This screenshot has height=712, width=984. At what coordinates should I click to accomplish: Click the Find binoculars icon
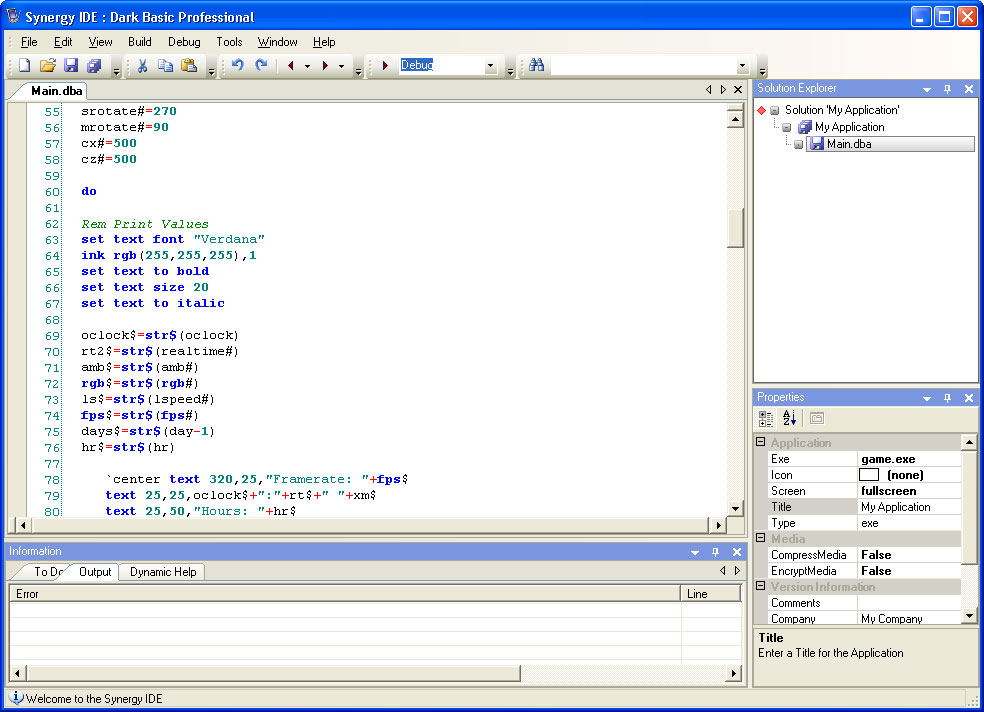tap(536, 66)
